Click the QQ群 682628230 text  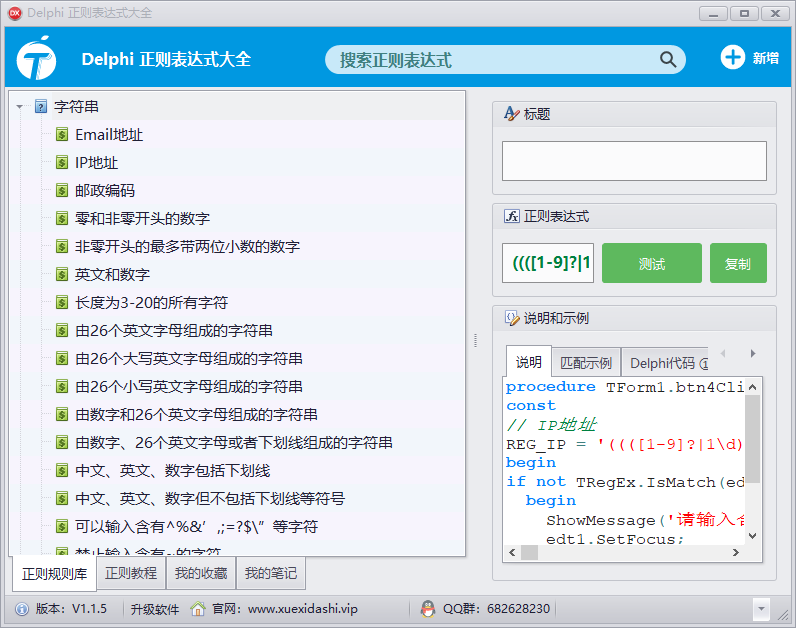tap(496, 609)
